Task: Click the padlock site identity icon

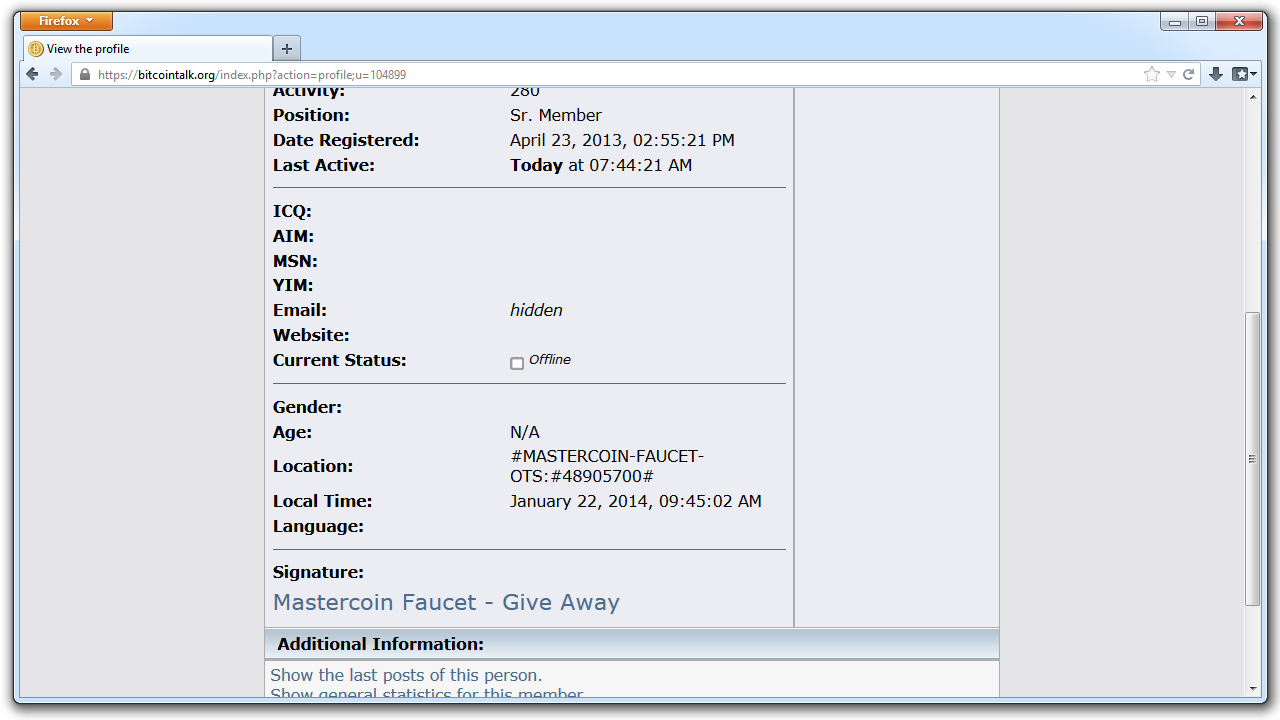Action: [x=84, y=74]
